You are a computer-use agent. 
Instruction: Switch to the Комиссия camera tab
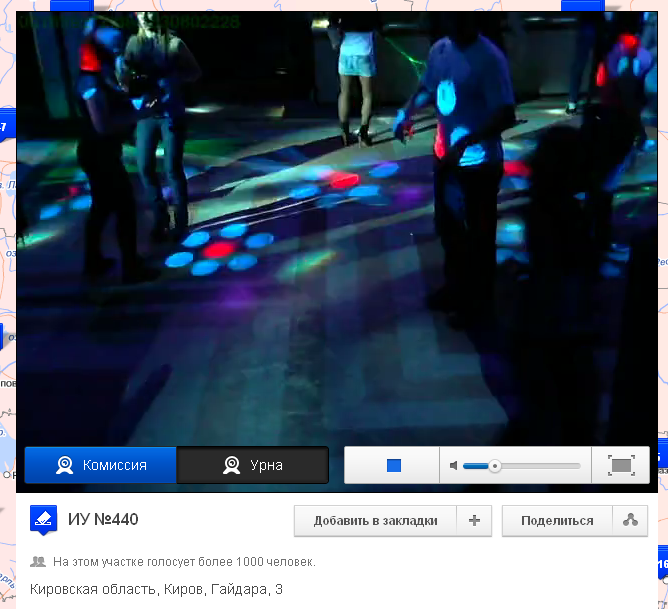100,465
